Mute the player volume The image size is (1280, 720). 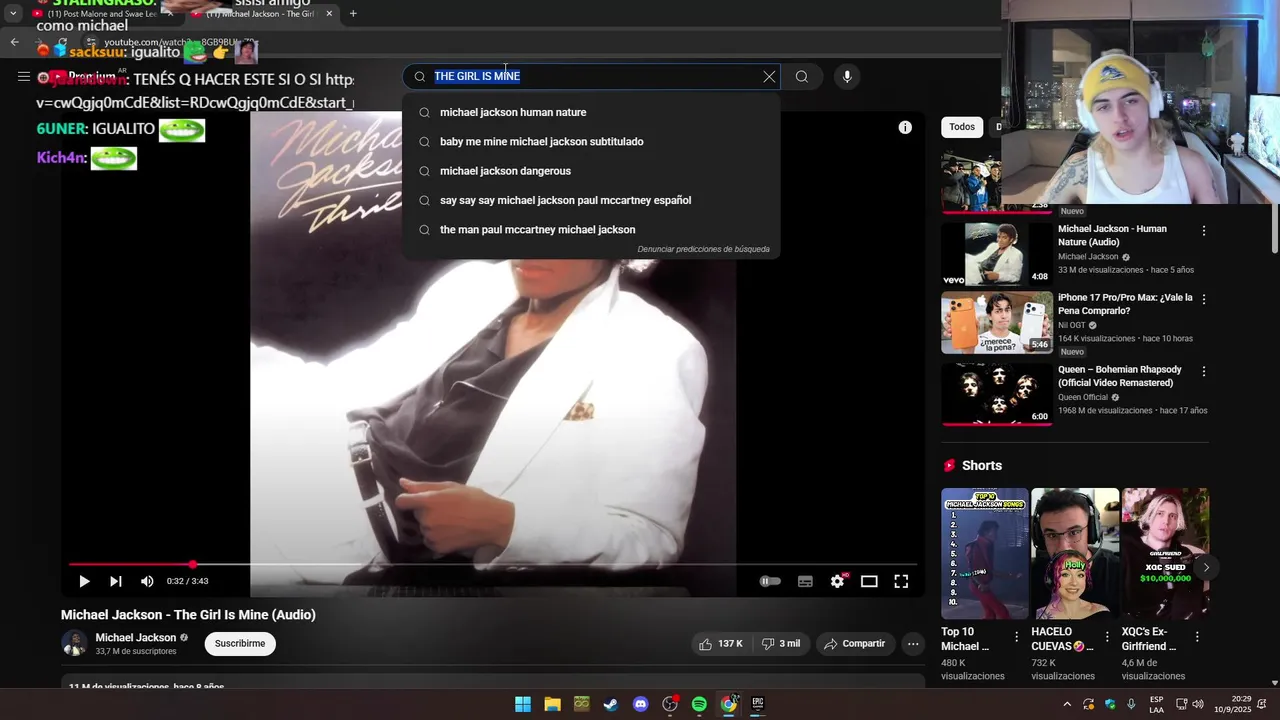[x=147, y=581]
